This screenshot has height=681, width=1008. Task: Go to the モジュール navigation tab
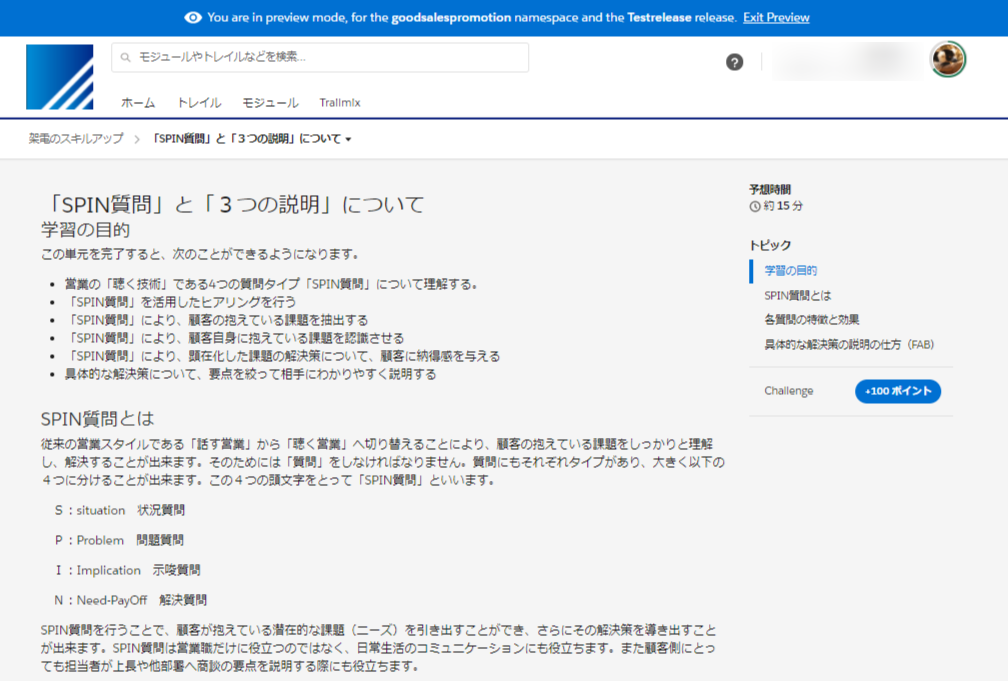coord(270,103)
